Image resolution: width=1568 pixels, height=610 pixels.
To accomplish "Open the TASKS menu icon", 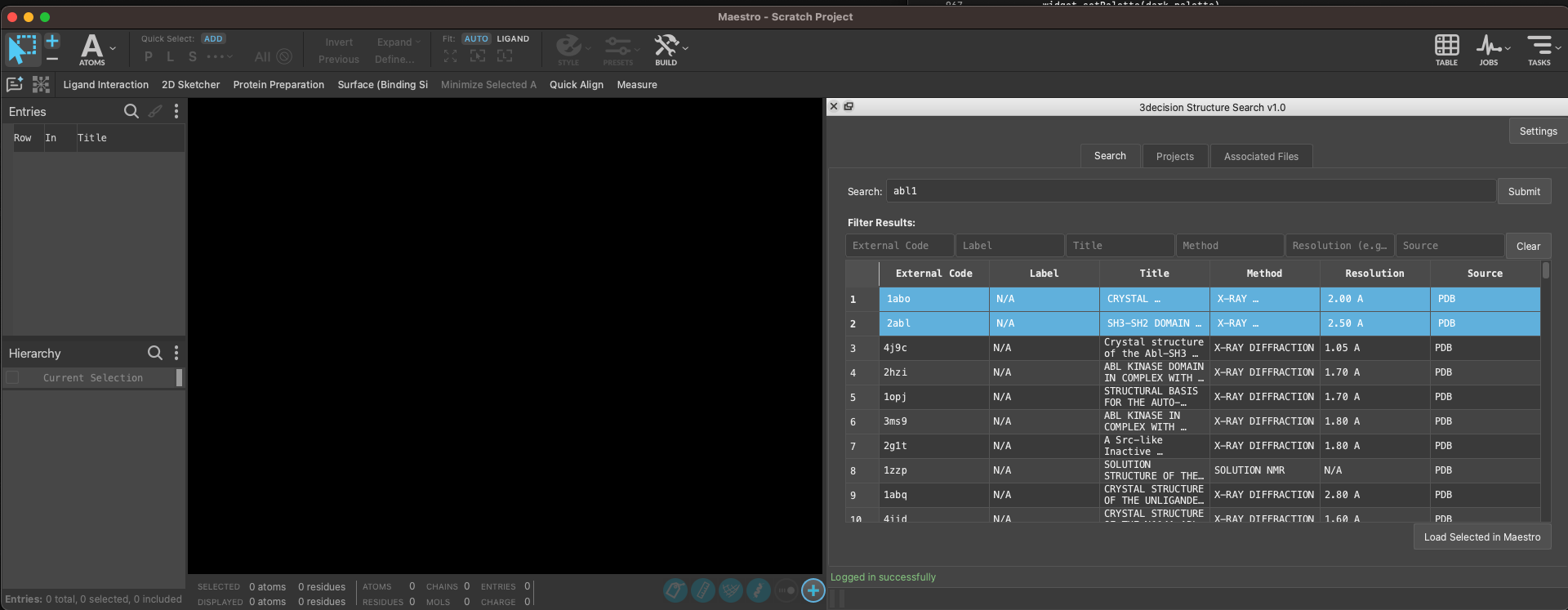I will pos(1539,50).
